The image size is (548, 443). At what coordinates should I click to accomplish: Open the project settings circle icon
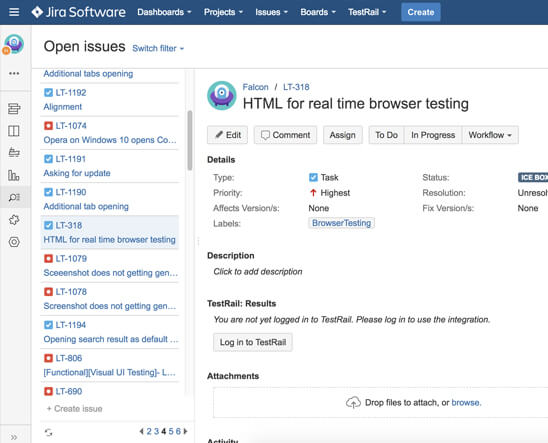[x=14, y=242]
